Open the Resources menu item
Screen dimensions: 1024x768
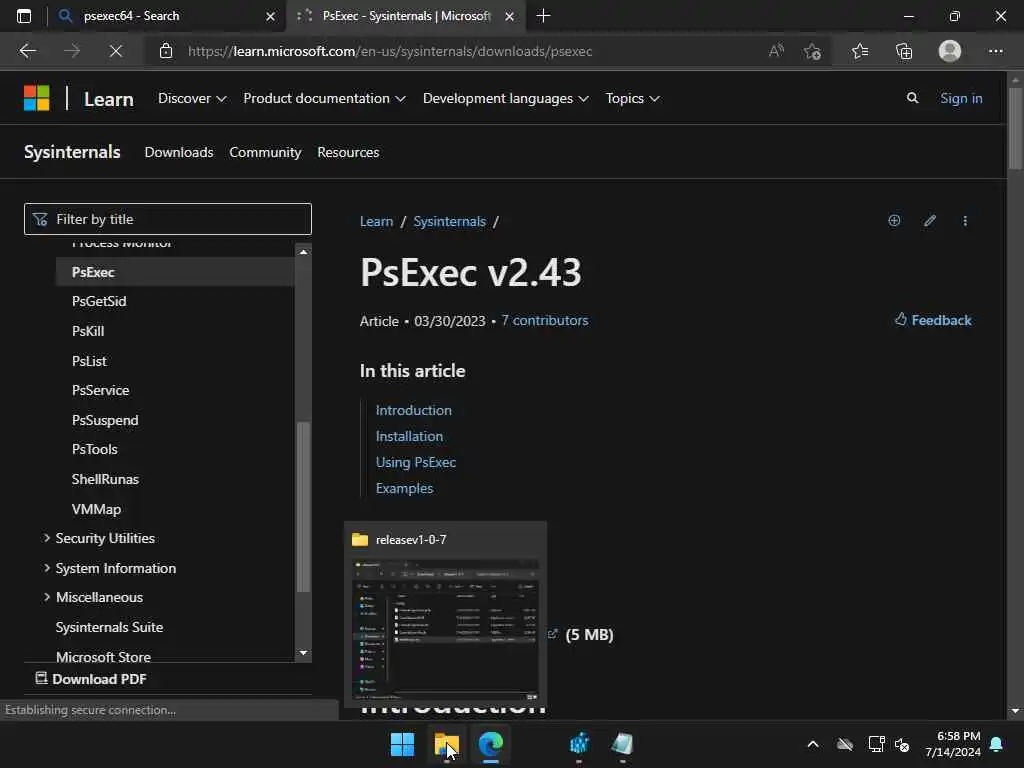point(348,152)
